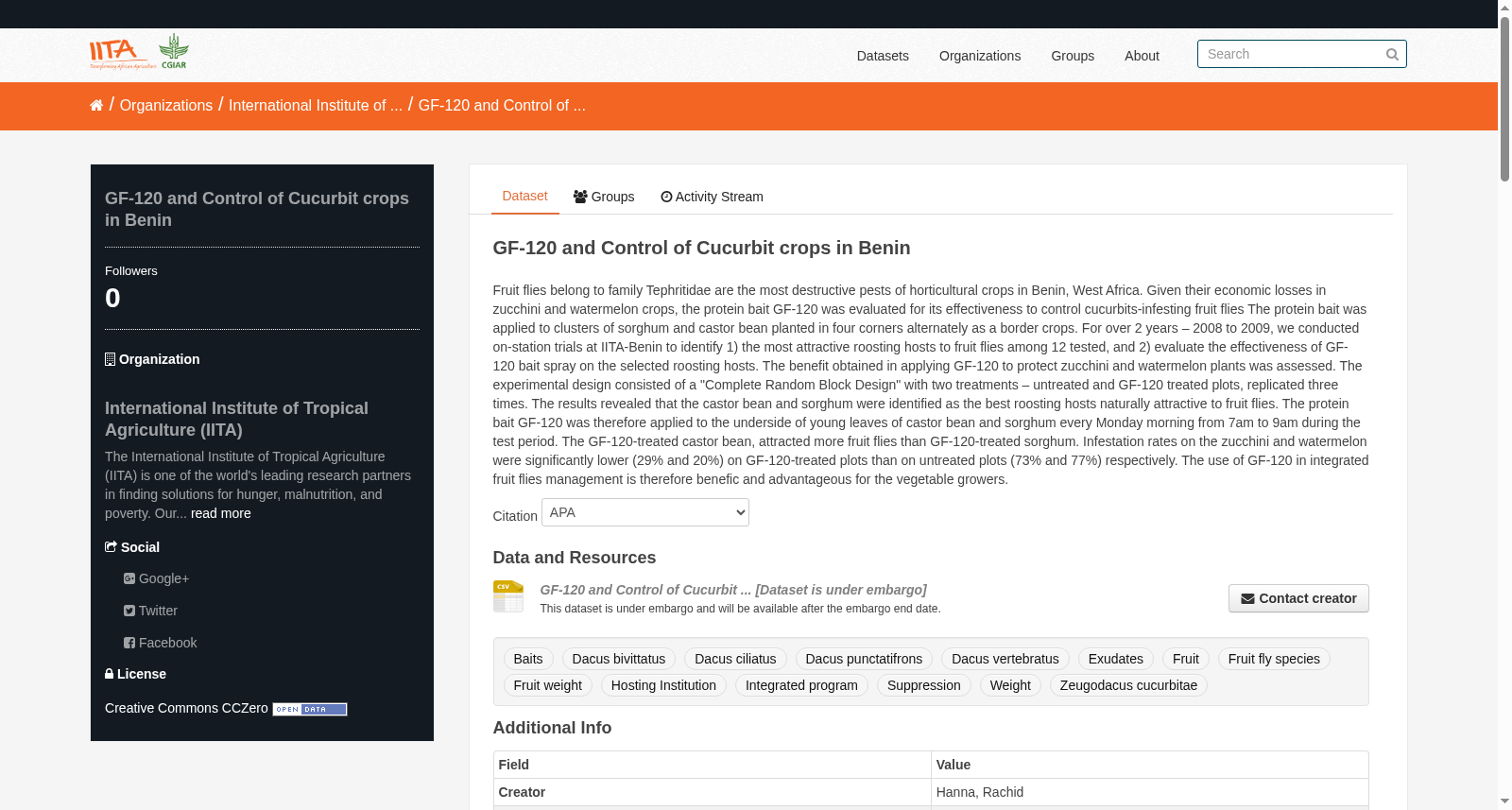Viewport: 1512px width, 810px height.
Task: Select the Dacus punctatifrons tag
Action: [x=864, y=659]
